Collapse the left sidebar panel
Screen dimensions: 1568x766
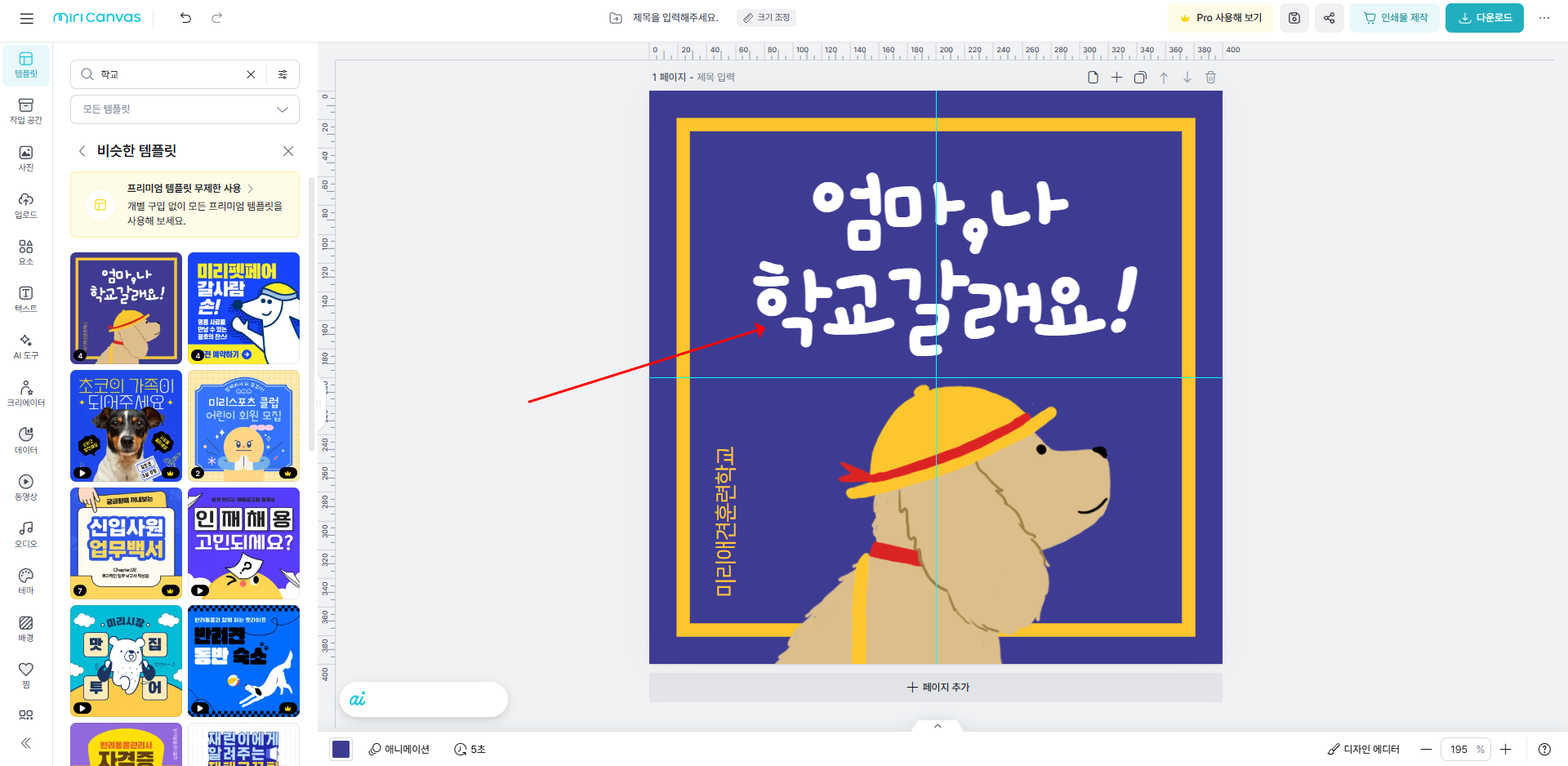[x=26, y=743]
